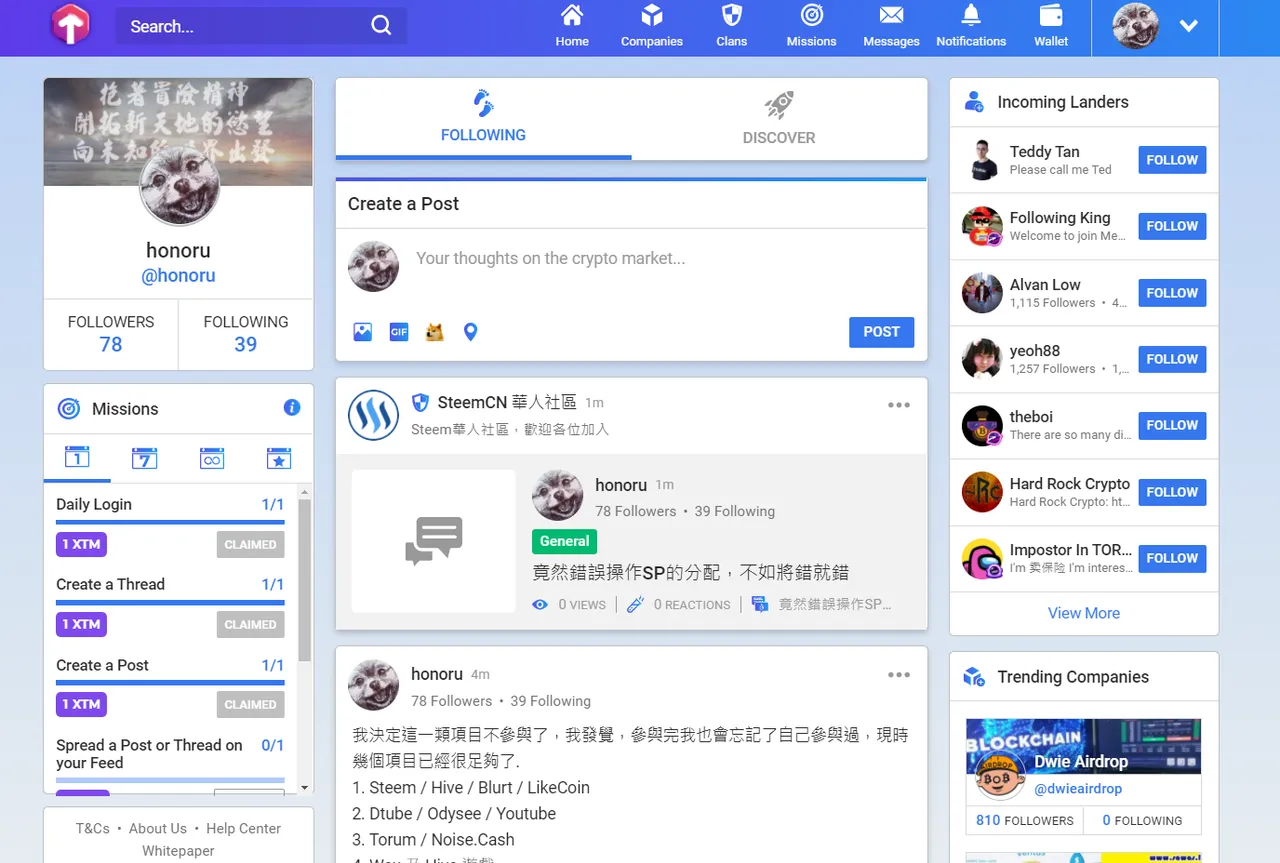The height and width of the screenshot is (863, 1280).
Task: Open the doge sticker picker
Action: tap(435, 332)
